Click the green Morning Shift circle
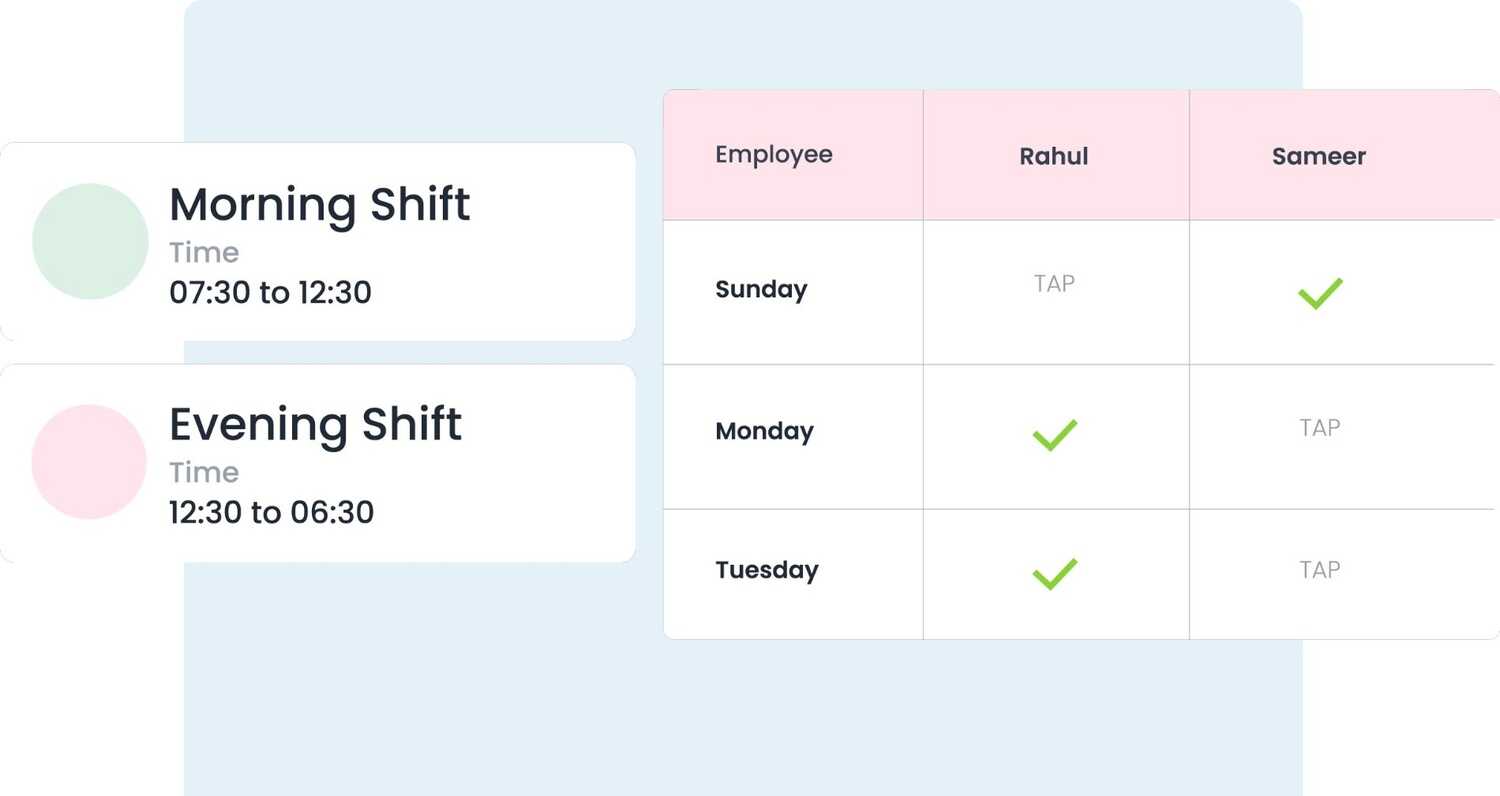This screenshot has height=796, width=1500. click(x=90, y=241)
